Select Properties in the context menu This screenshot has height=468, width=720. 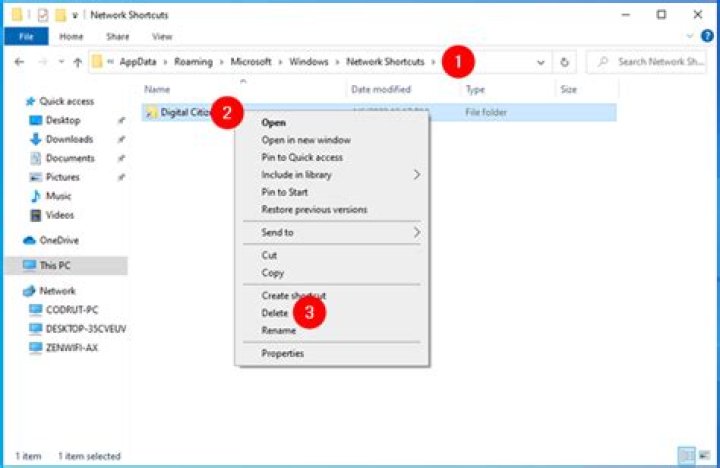[x=282, y=353]
